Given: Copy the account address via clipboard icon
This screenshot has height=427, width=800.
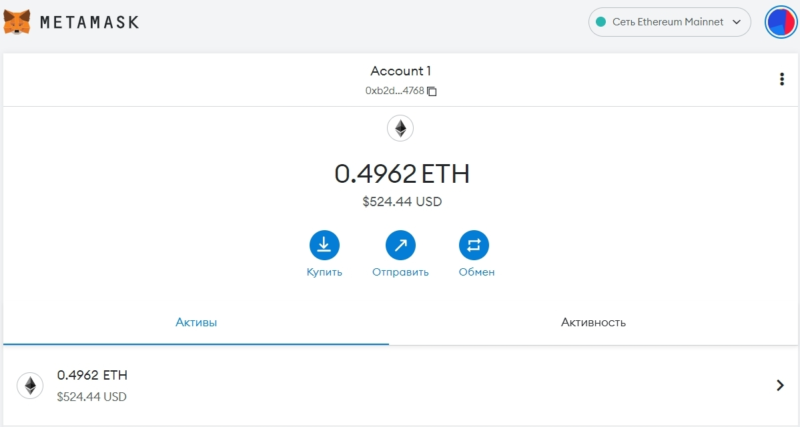Looking at the screenshot, I should [x=432, y=91].
